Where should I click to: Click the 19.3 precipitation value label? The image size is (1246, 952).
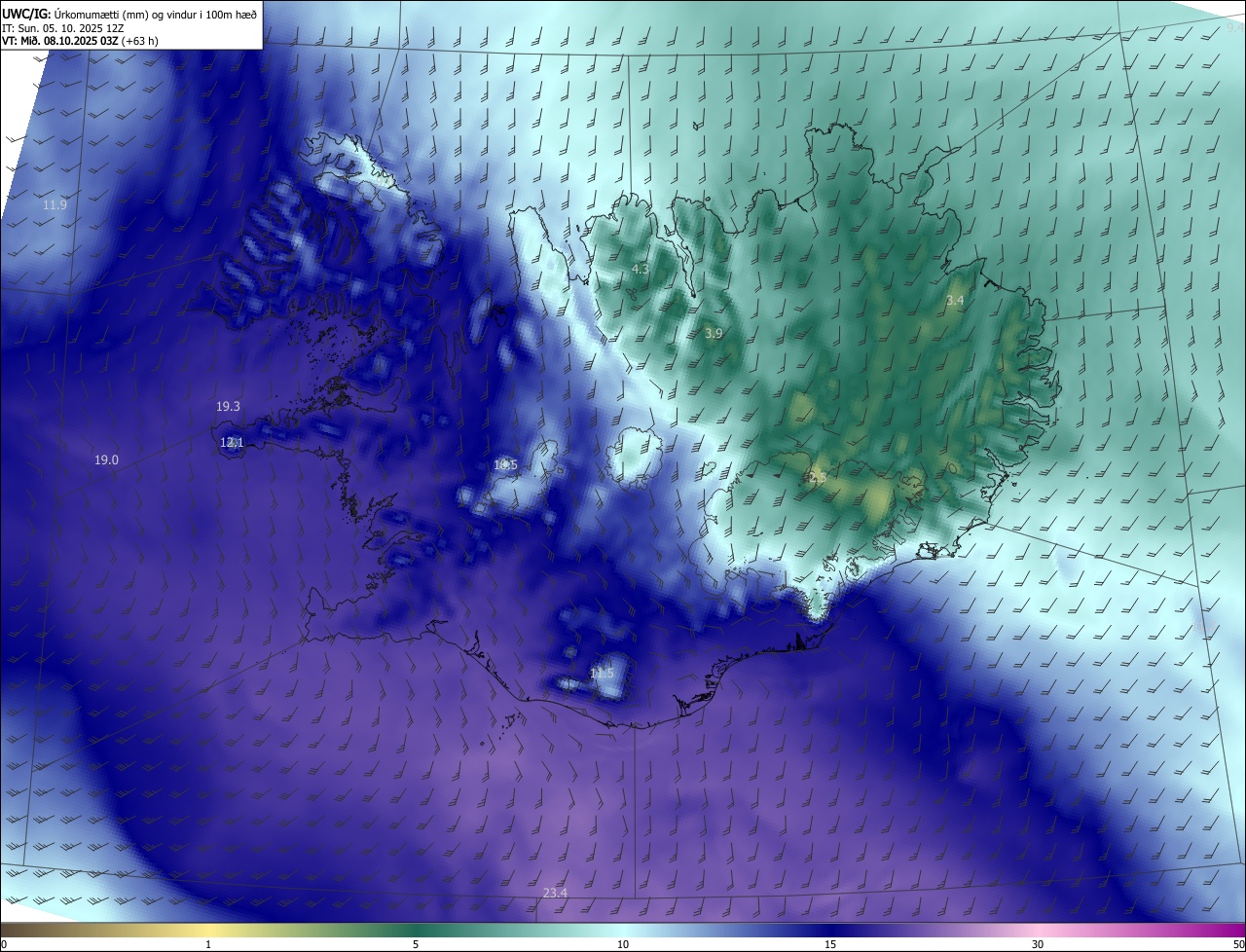tap(228, 406)
